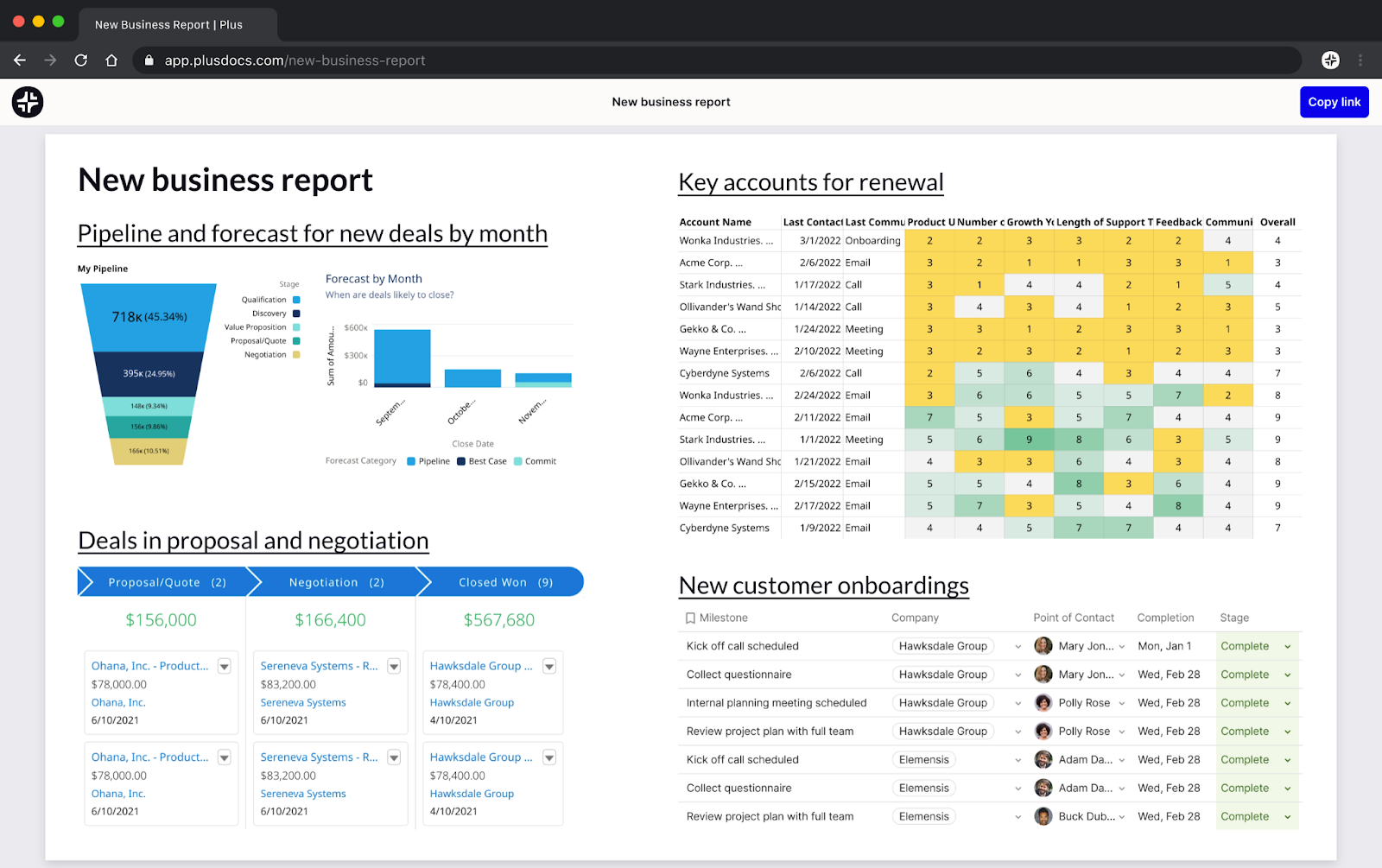
Task: Switch to the New Business Report browser tab
Action: coord(168,24)
